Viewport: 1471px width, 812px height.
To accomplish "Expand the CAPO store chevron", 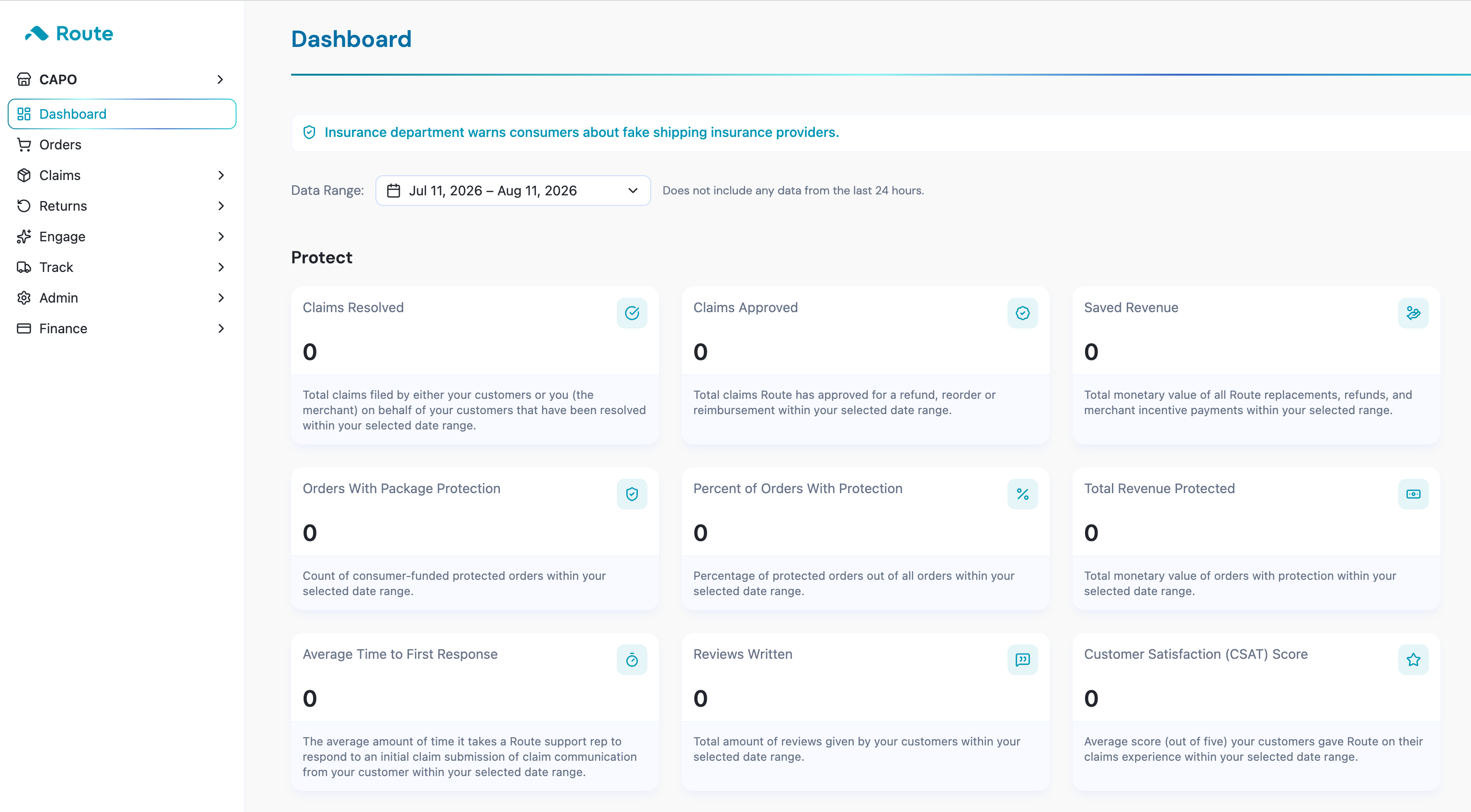I will [220, 79].
